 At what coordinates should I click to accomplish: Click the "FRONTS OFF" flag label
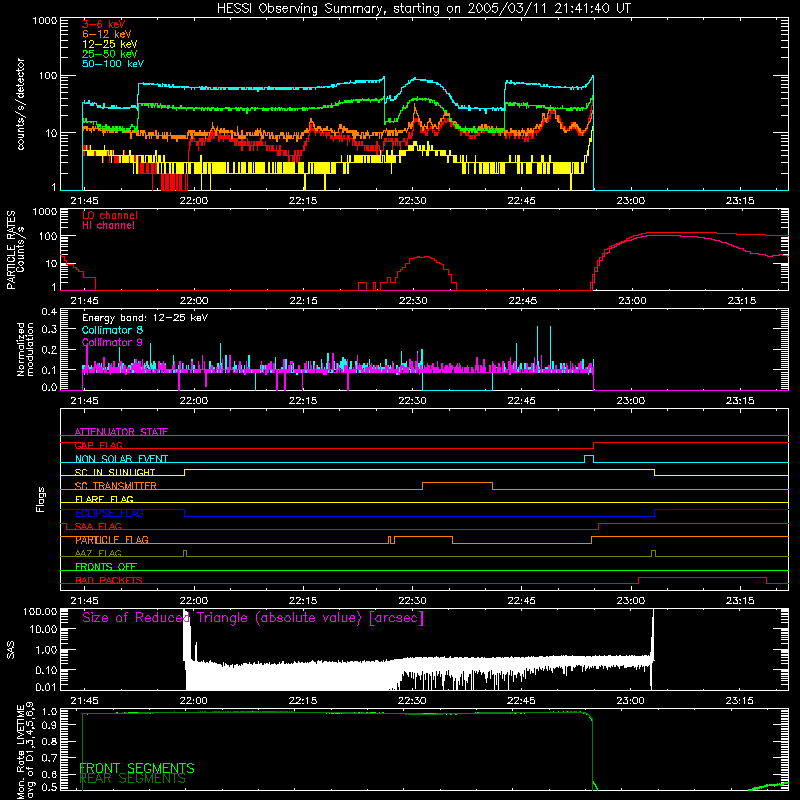tap(106, 566)
